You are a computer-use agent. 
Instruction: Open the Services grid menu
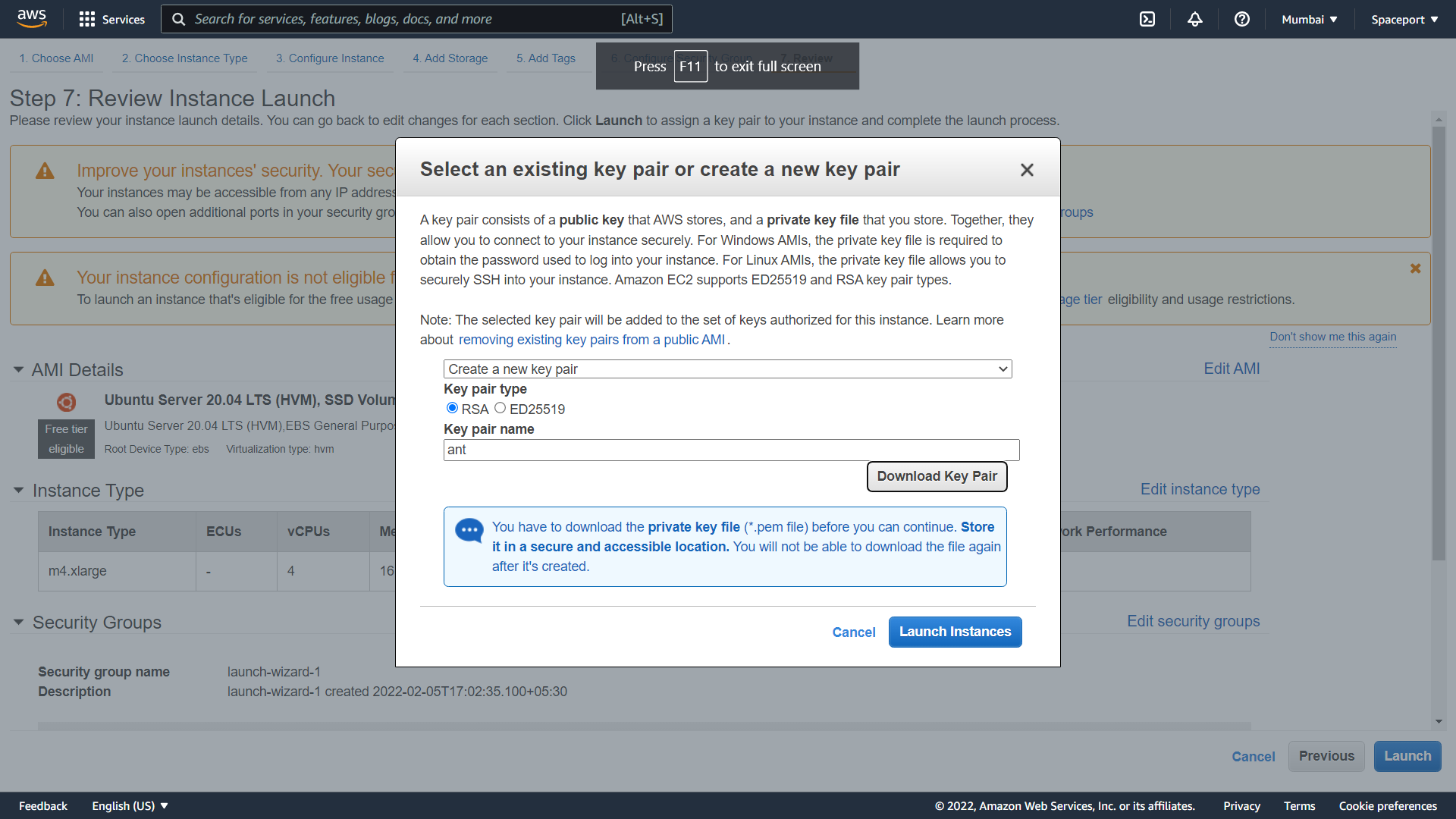pos(112,19)
